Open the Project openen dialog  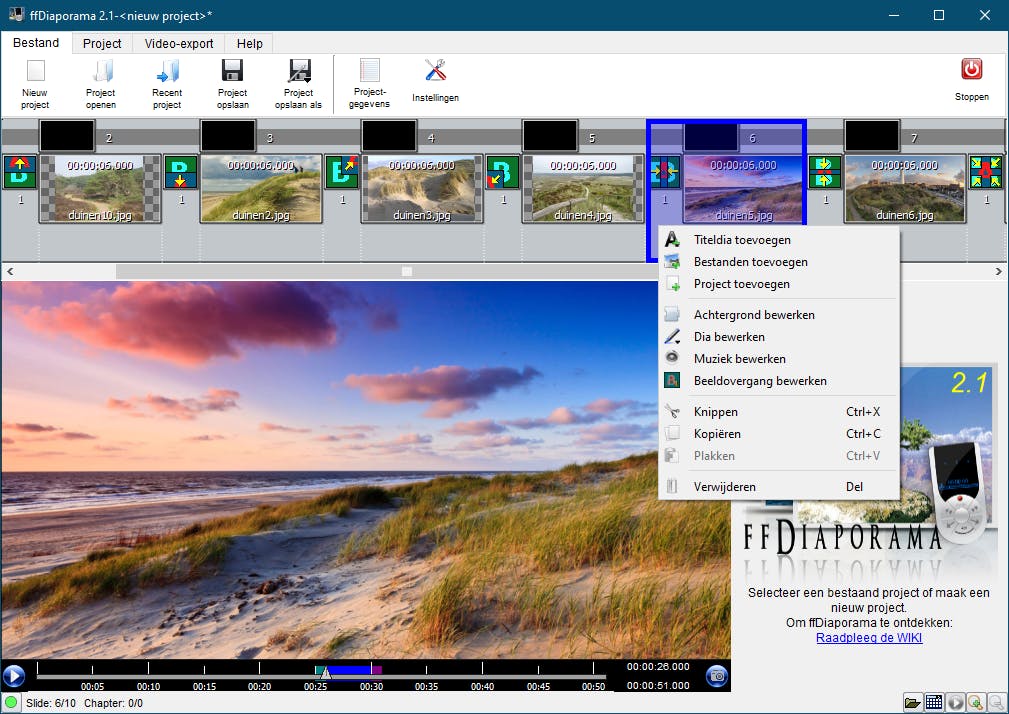click(x=101, y=72)
